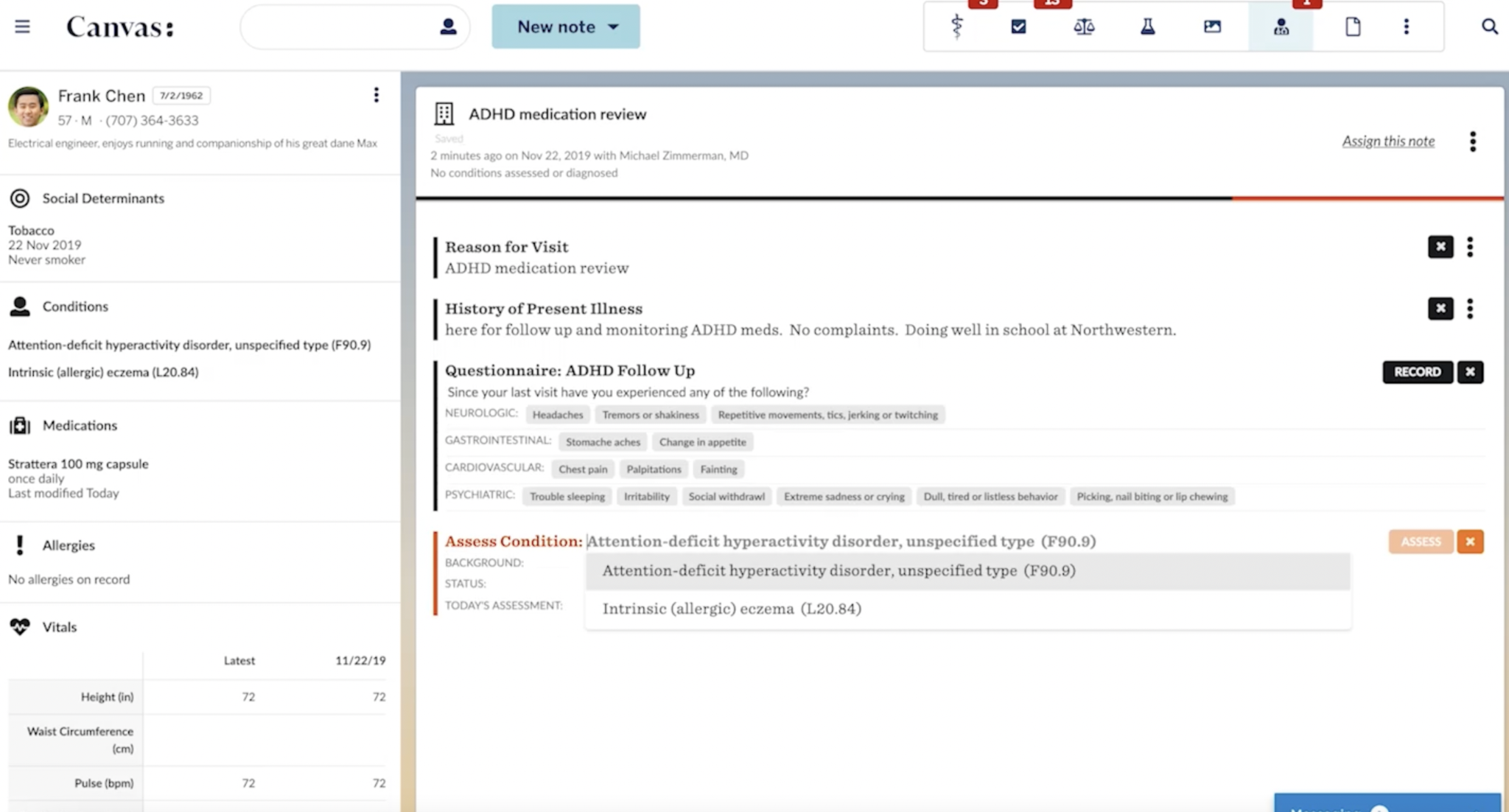Click the Allergies exclamation icon
Image resolution: width=1509 pixels, height=812 pixels.
[20, 545]
